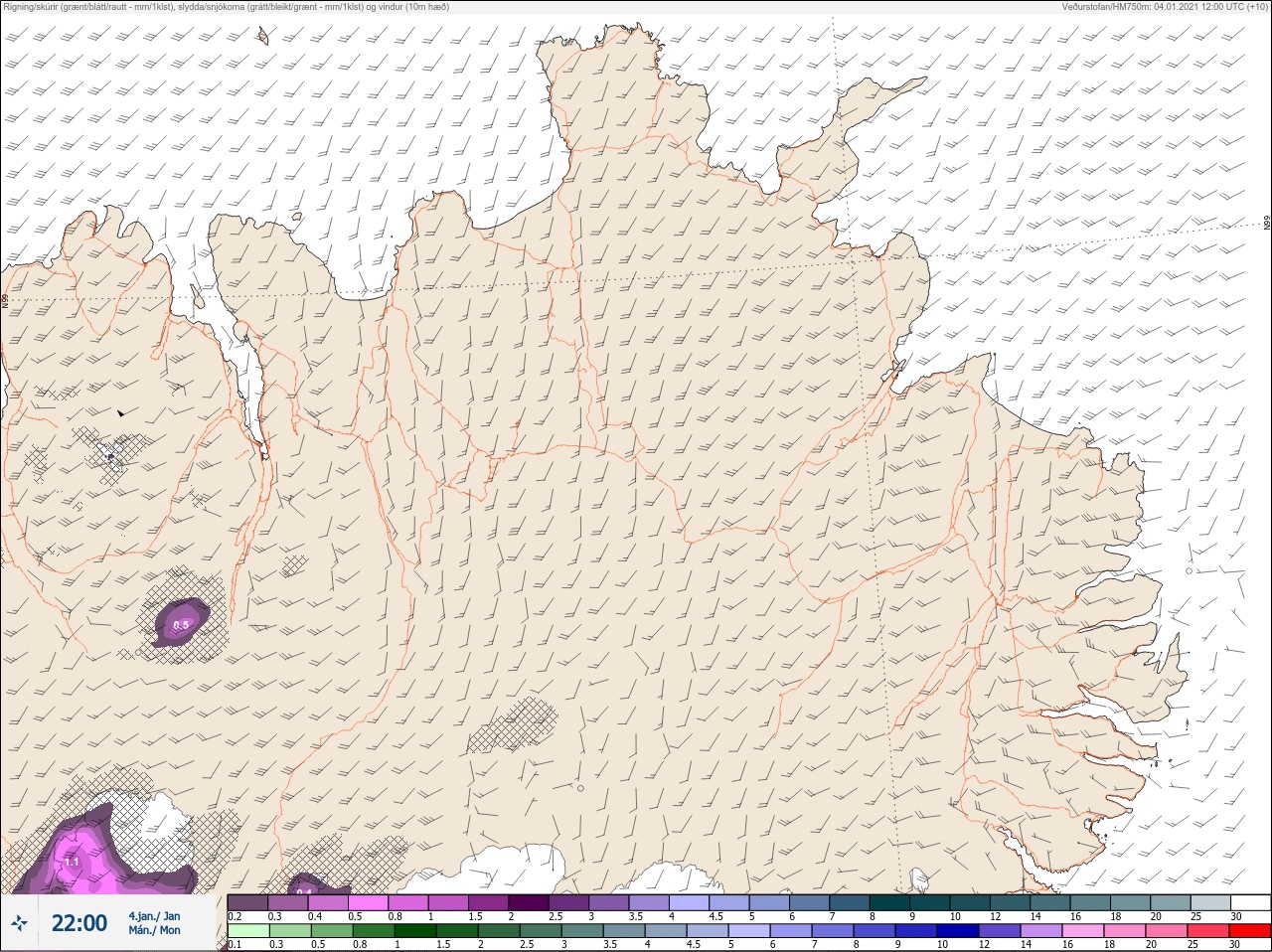Select the light lavender 4.5 swatch in rain legend
This screenshot has height=952, width=1272.
[708, 931]
